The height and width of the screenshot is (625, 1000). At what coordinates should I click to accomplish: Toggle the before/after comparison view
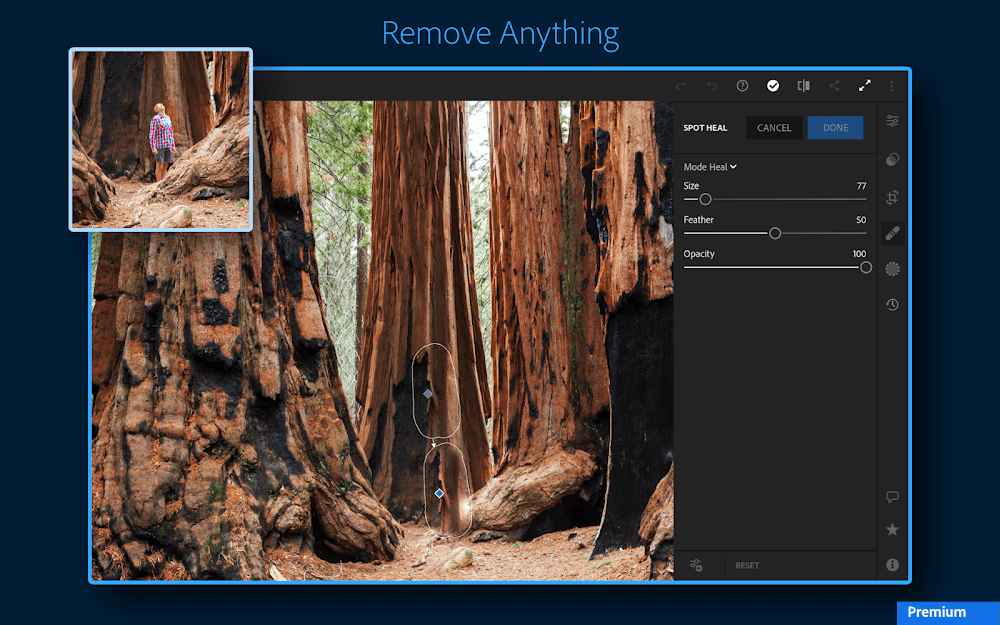click(x=803, y=86)
